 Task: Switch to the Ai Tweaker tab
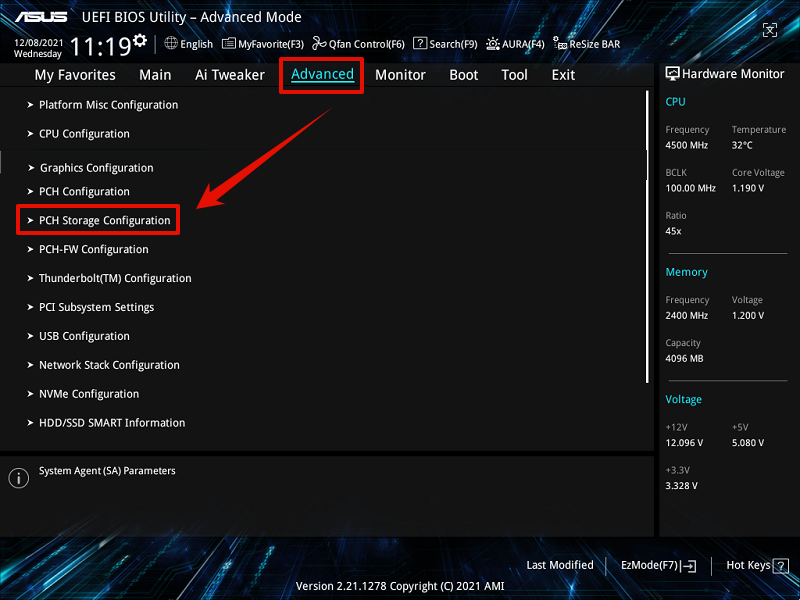tap(230, 75)
